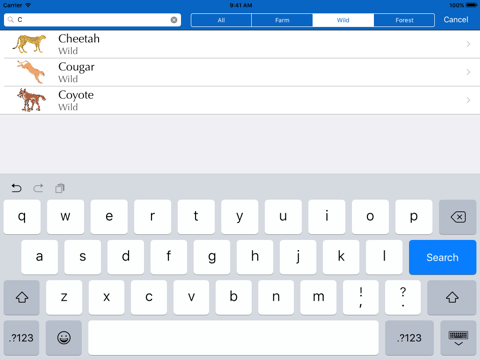
Task: Select the Forest scope tab
Action: point(404,20)
